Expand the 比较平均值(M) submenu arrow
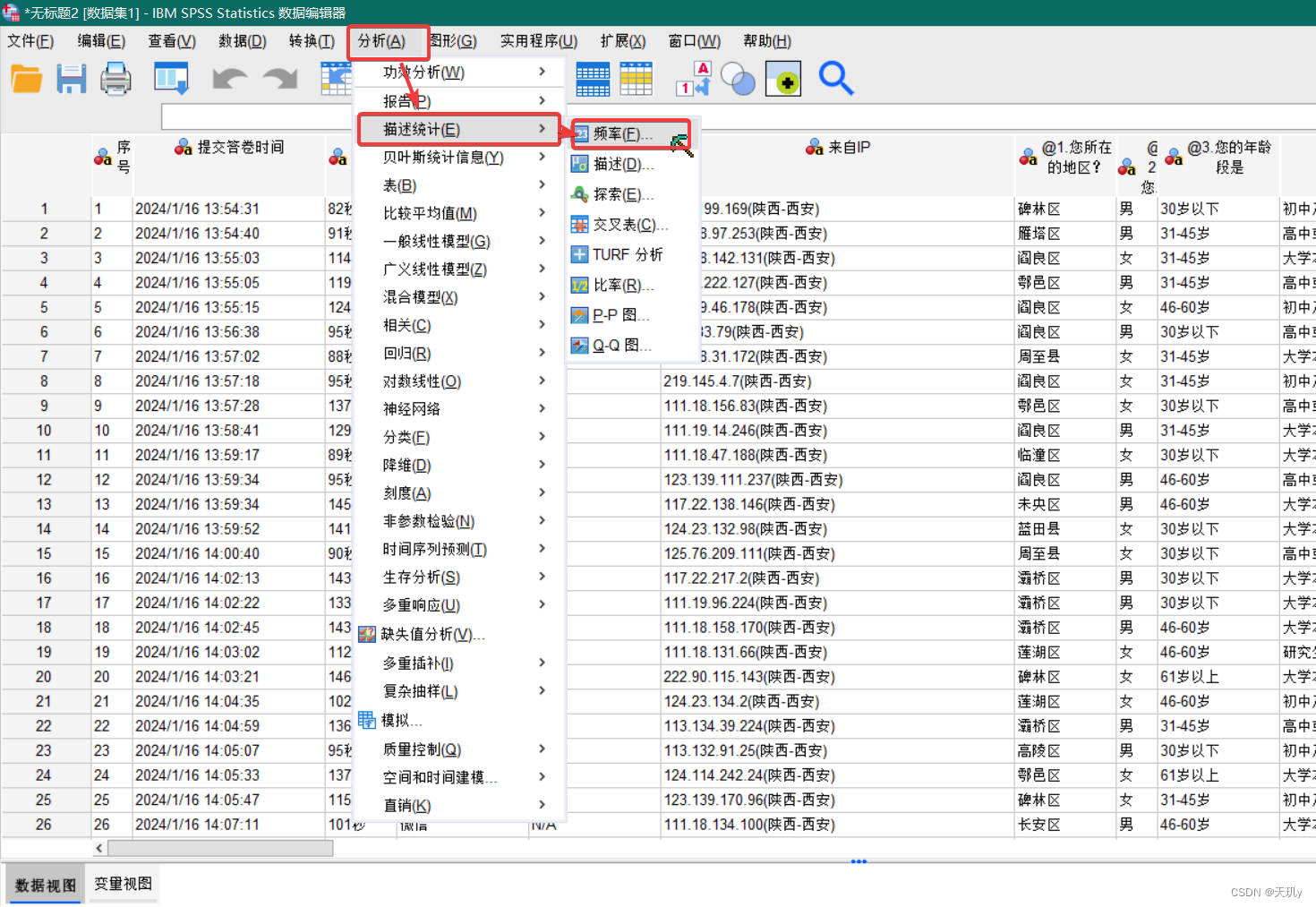This screenshot has height=907, width=1316. [x=543, y=213]
